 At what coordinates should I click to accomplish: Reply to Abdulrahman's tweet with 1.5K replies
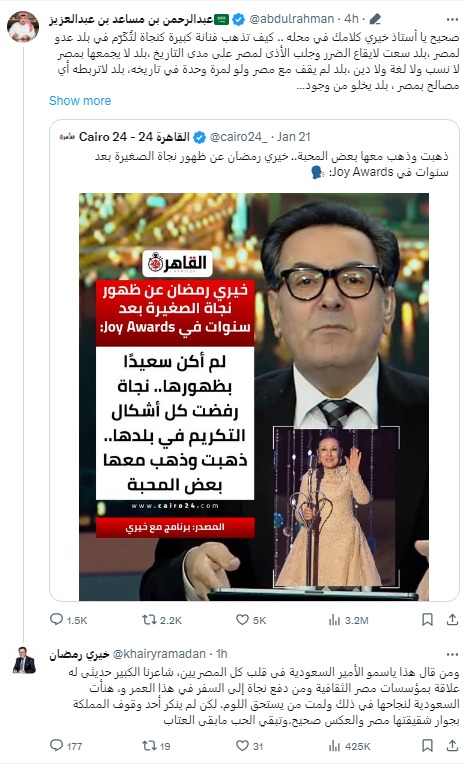68,620
